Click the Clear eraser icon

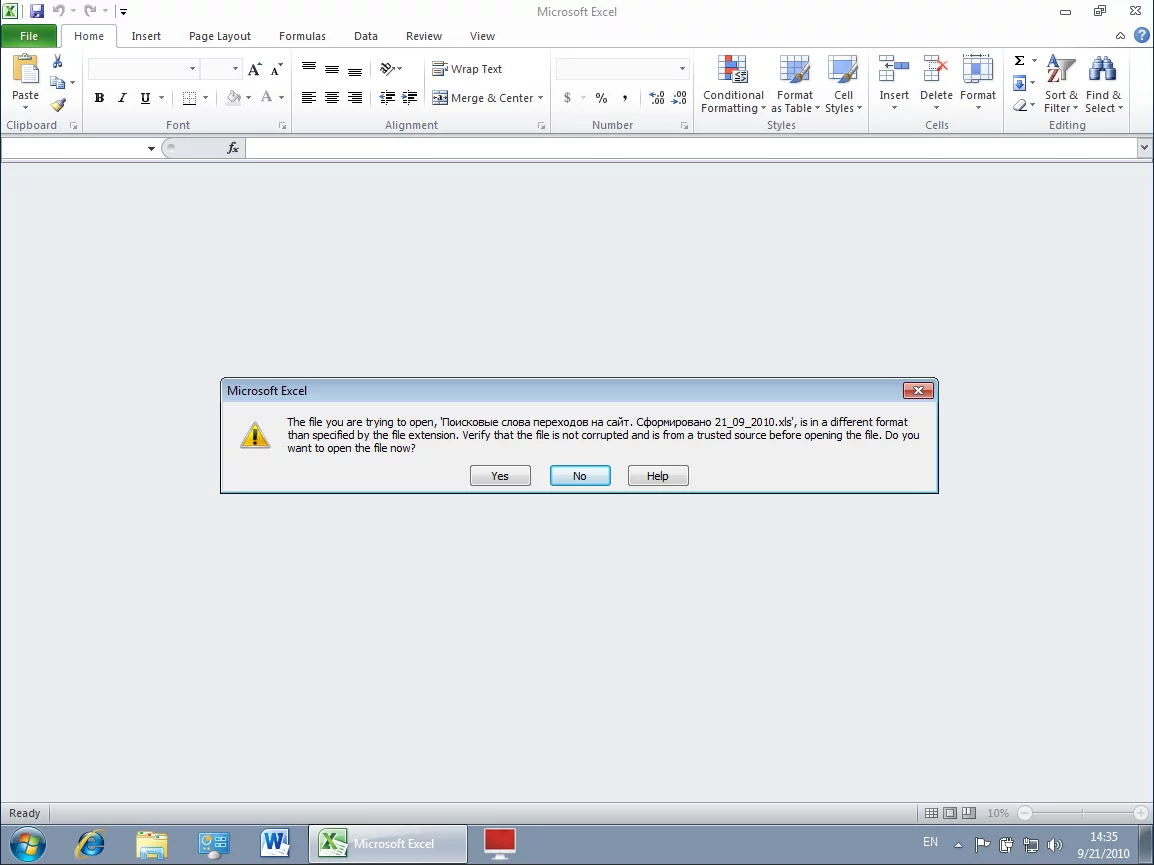(1019, 105)
